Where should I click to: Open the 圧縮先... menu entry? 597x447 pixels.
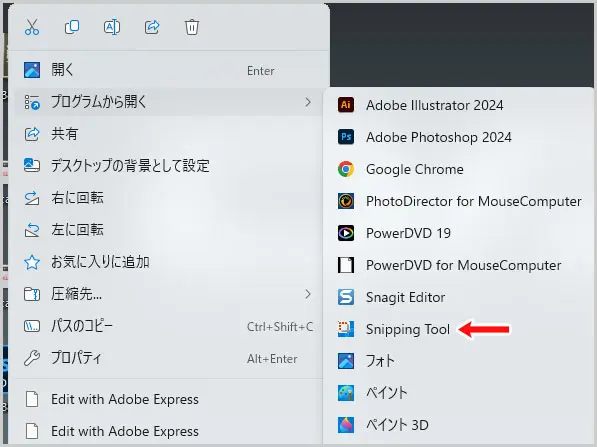(168, 294)
